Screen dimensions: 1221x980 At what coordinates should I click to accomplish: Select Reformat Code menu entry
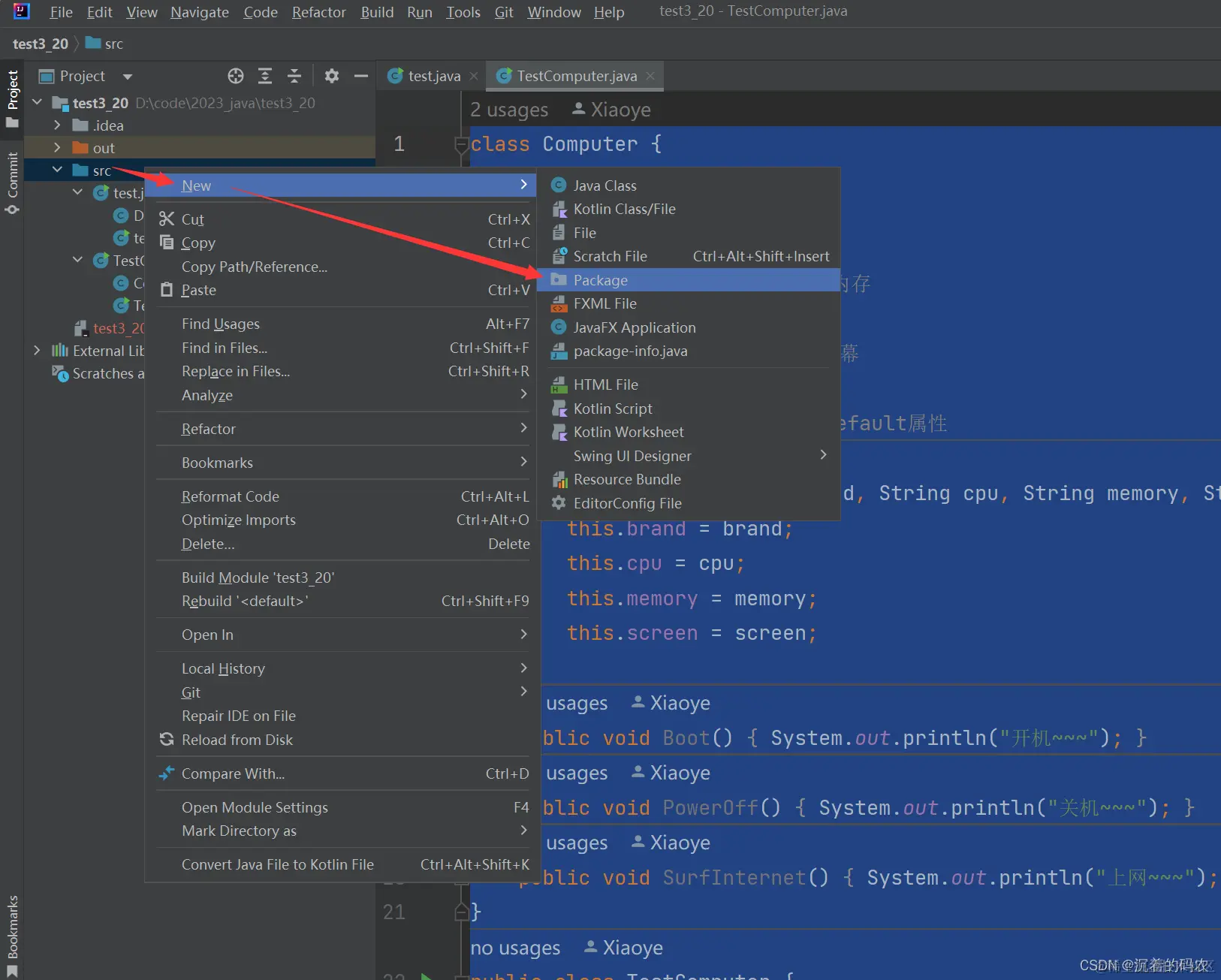pos(340,496)
